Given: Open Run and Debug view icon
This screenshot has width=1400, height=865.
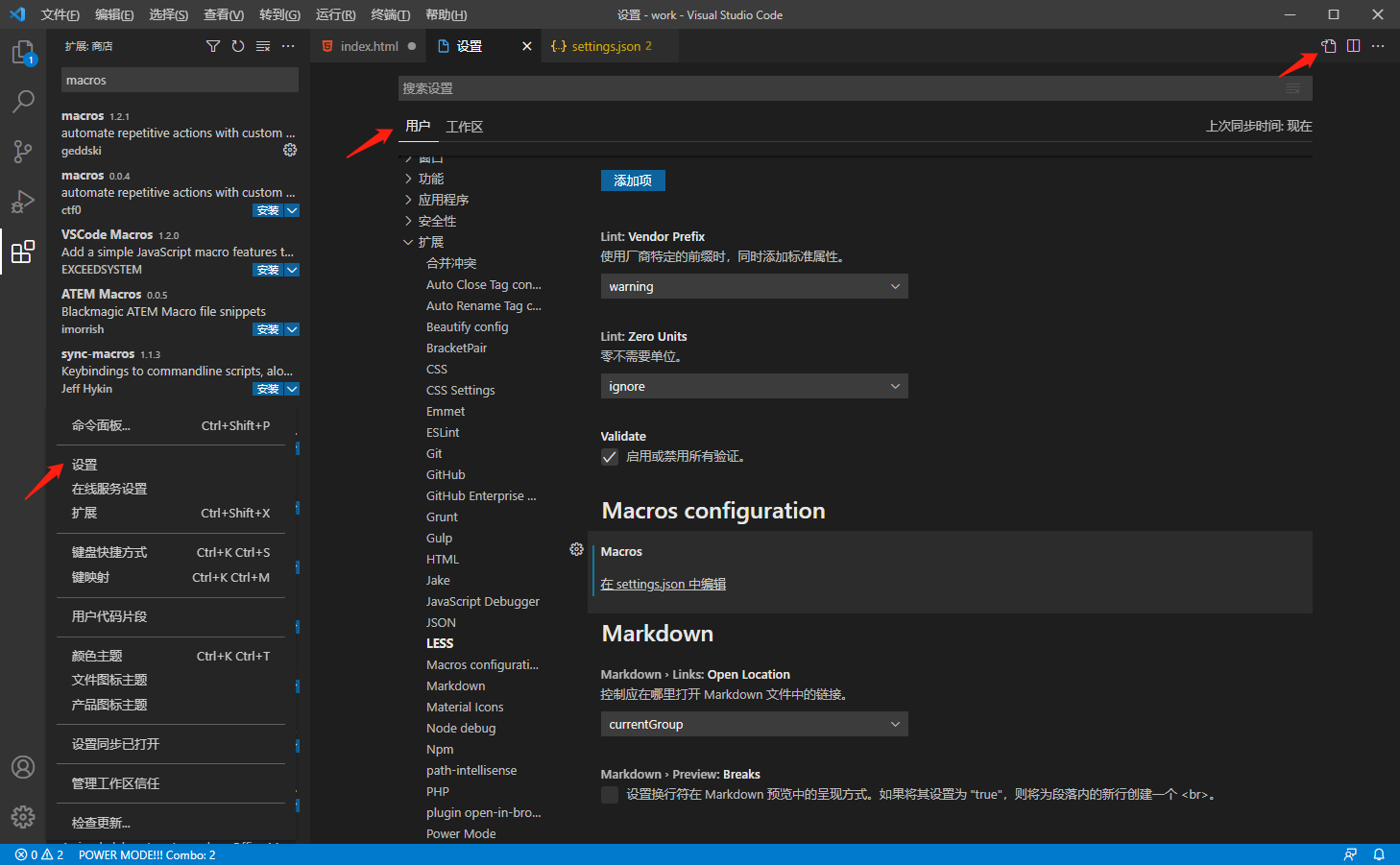Looking at the screenshot, I should (23, 202).
